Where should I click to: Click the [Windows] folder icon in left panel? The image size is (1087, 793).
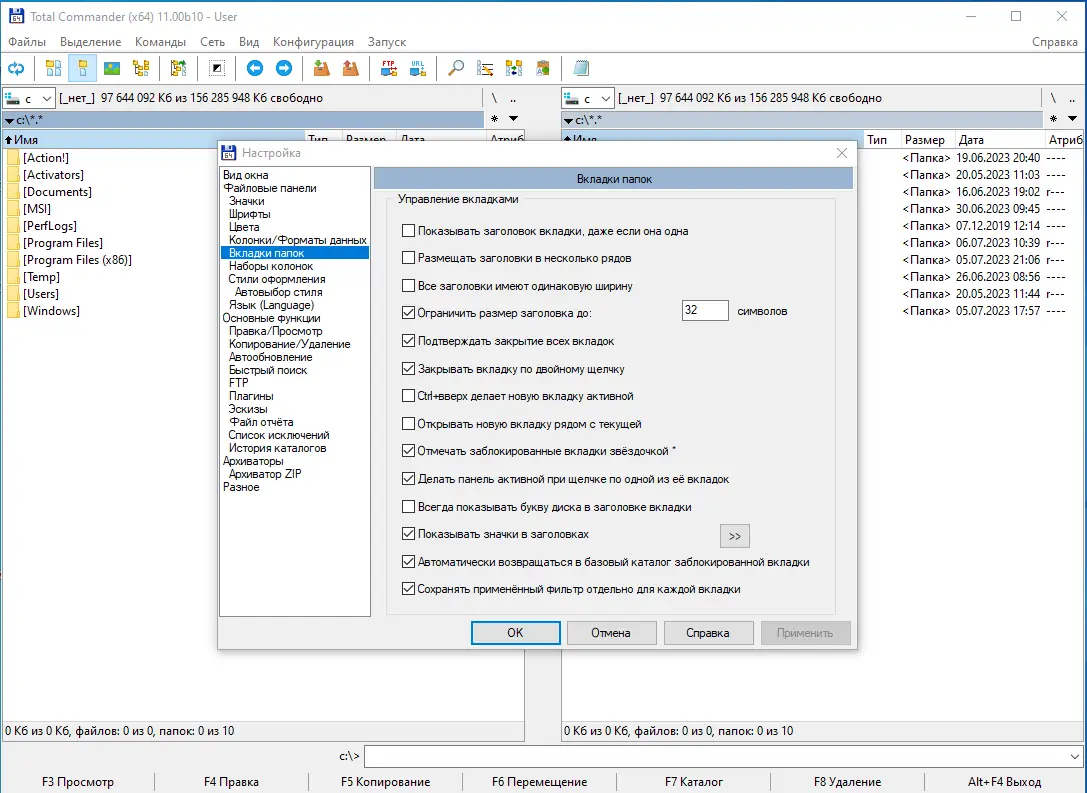click(x=13, y=311)
